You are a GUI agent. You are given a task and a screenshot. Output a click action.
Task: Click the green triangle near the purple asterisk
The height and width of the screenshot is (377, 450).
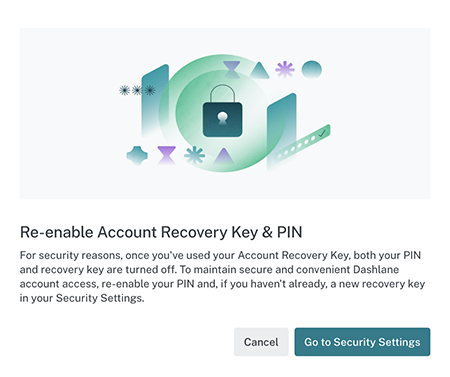(x=260, y=70)
